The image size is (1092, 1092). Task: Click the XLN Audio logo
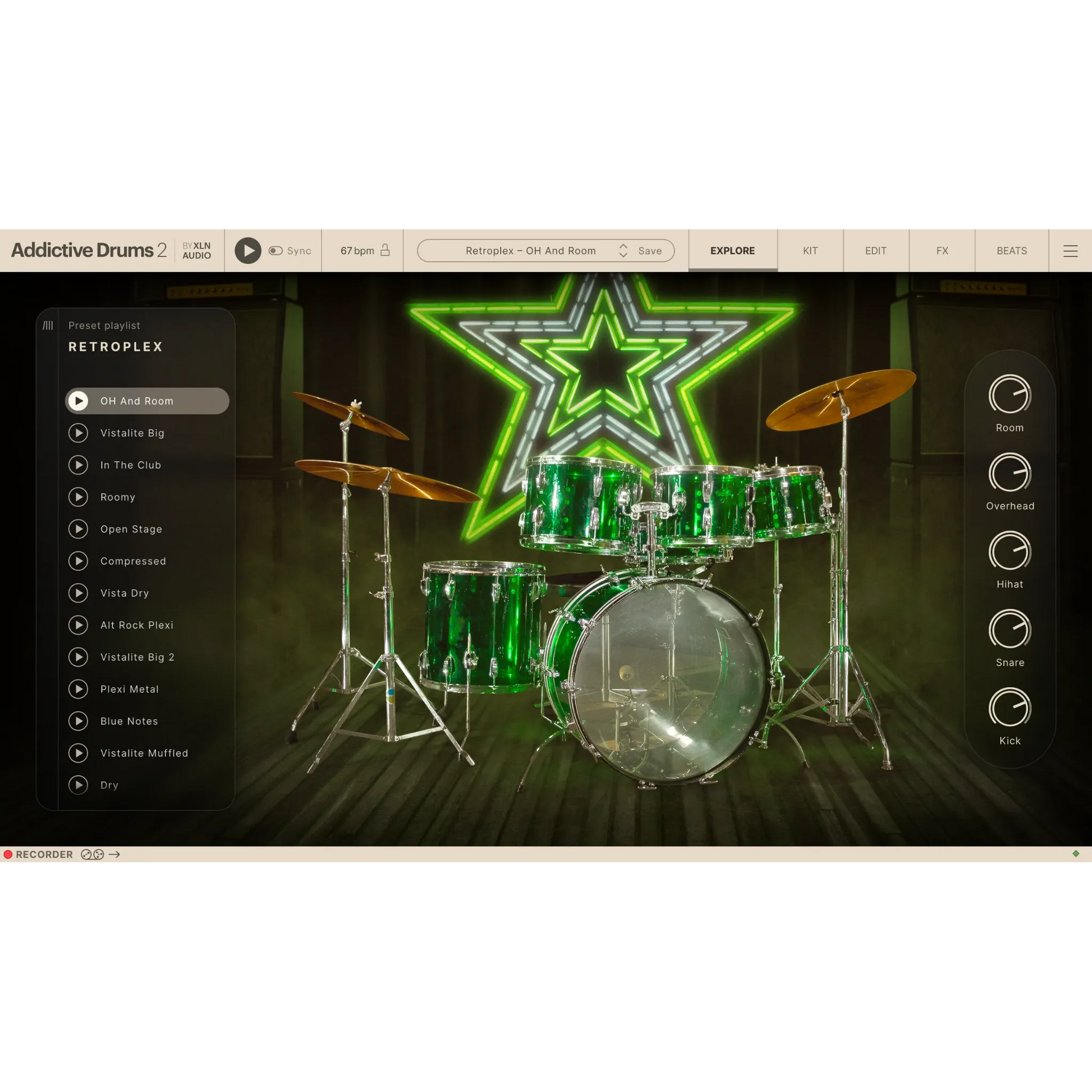point(197,250)
